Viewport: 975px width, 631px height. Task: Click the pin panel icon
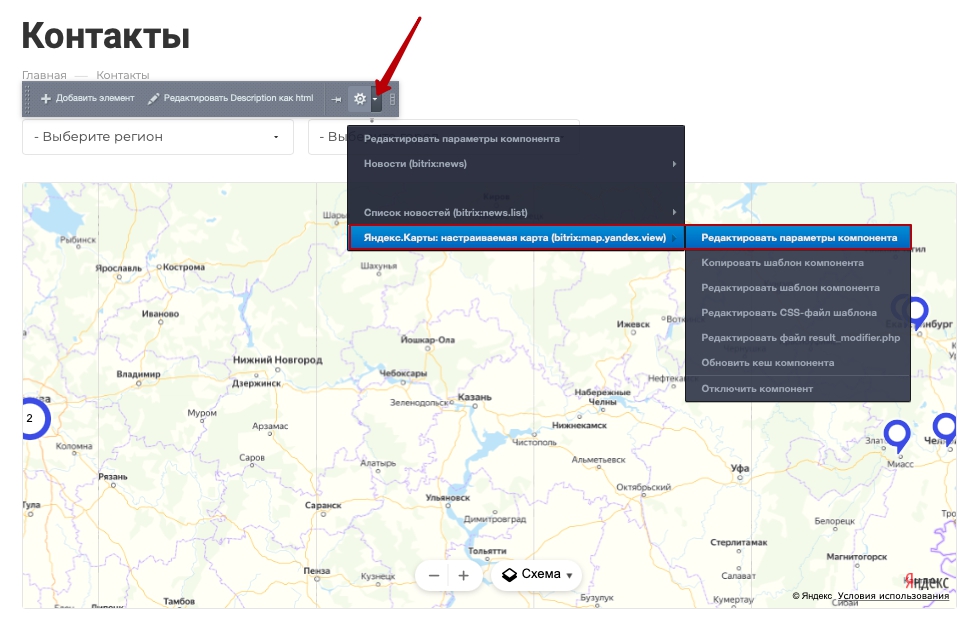[x=336, y=99]
